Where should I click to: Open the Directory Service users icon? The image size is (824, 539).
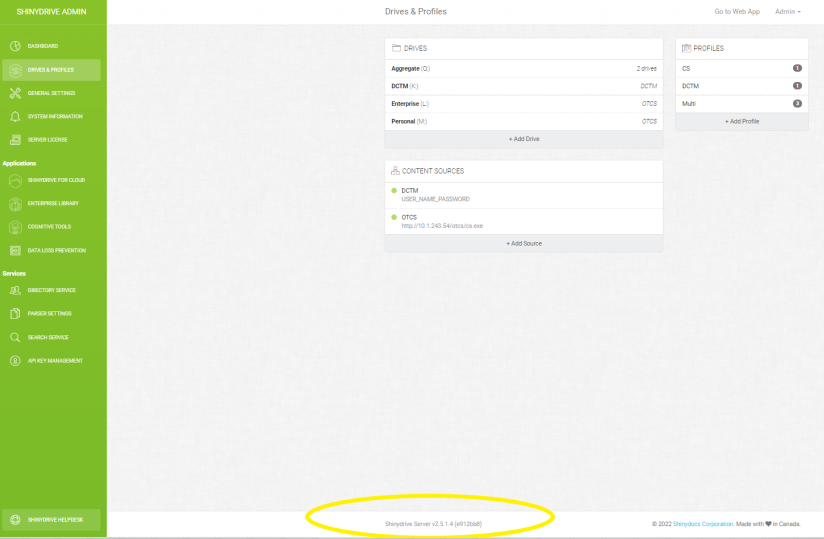[15, 290]
